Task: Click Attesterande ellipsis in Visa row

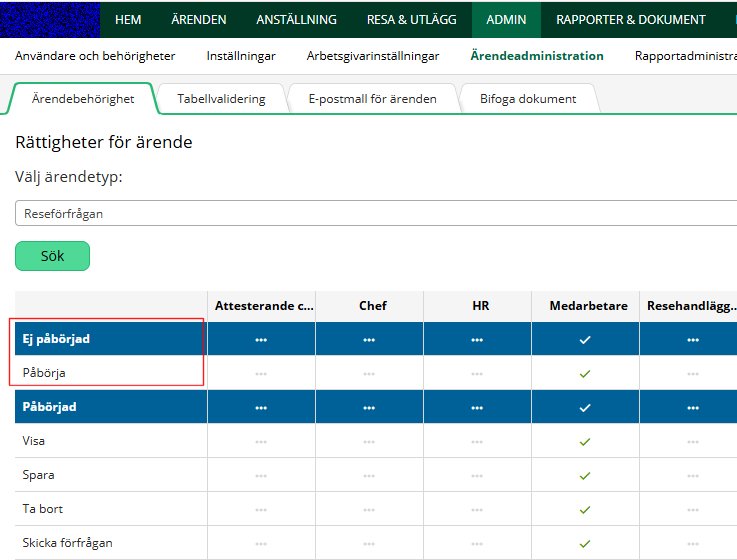Action: pyautogui.click(x=261, y=441)
